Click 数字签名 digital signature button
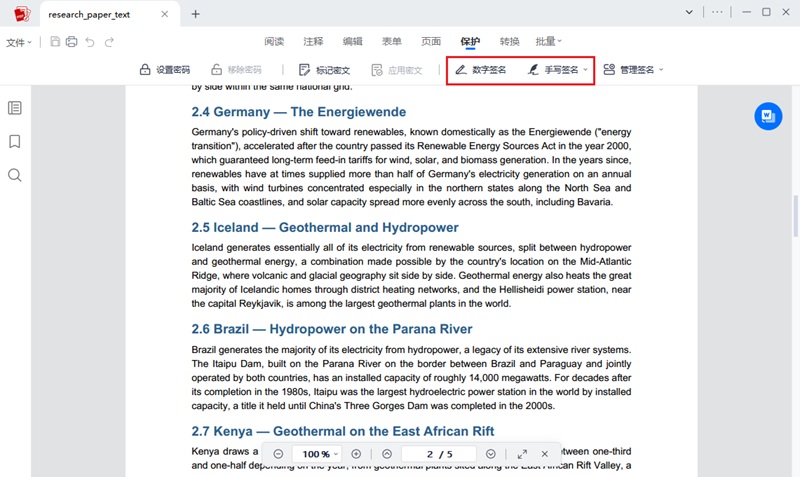800x477 pixels. point(481,70)
